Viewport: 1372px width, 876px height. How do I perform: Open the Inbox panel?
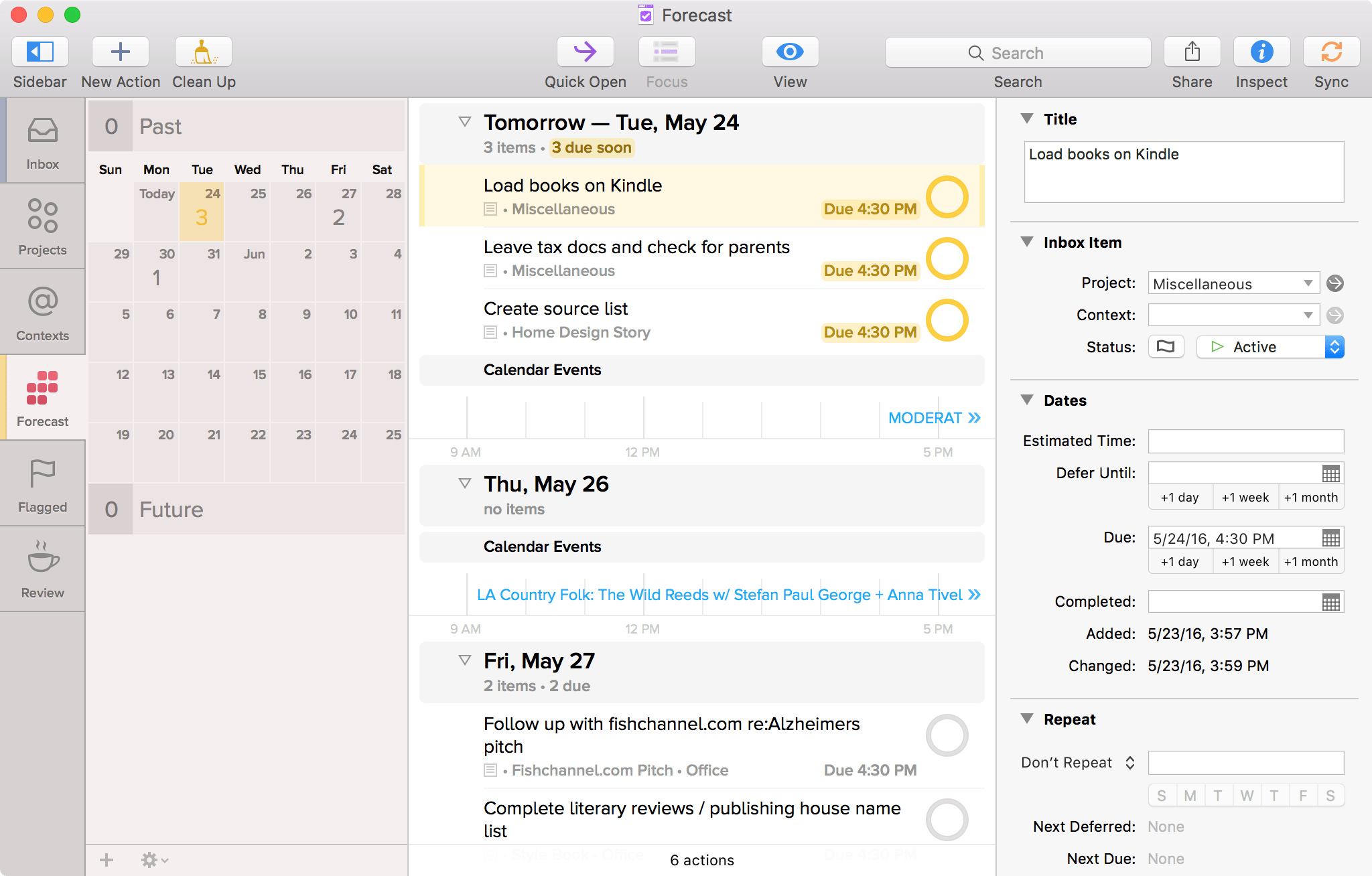tap(43, 143)
